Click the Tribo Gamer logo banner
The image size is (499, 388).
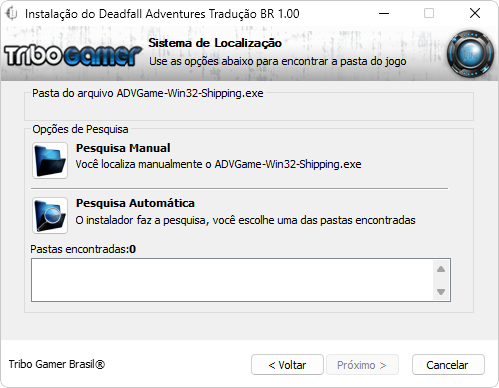[x=73, y=55]
